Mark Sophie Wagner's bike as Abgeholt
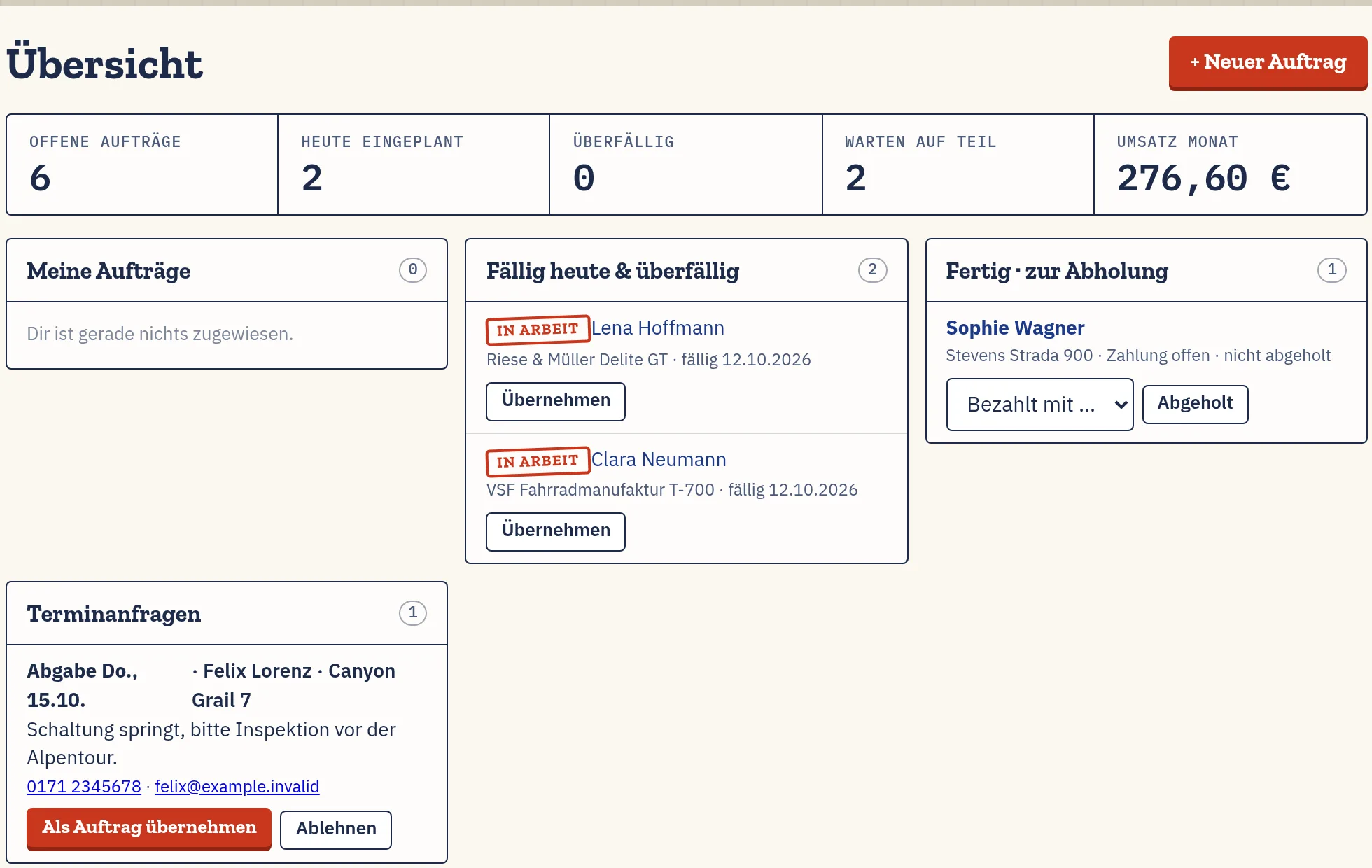Viewport: 1372px width, 868px height. tap(1195, 404)
